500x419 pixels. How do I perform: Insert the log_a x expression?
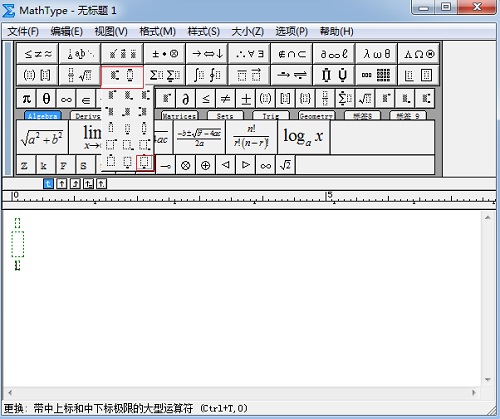(303, 137)
